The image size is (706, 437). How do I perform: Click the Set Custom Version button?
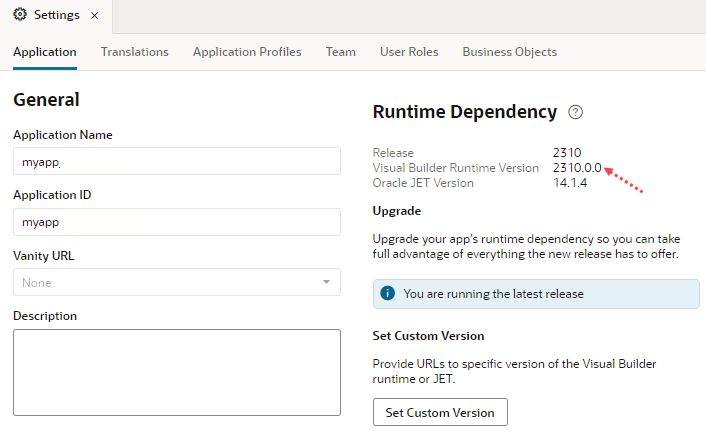coord(440,412)
